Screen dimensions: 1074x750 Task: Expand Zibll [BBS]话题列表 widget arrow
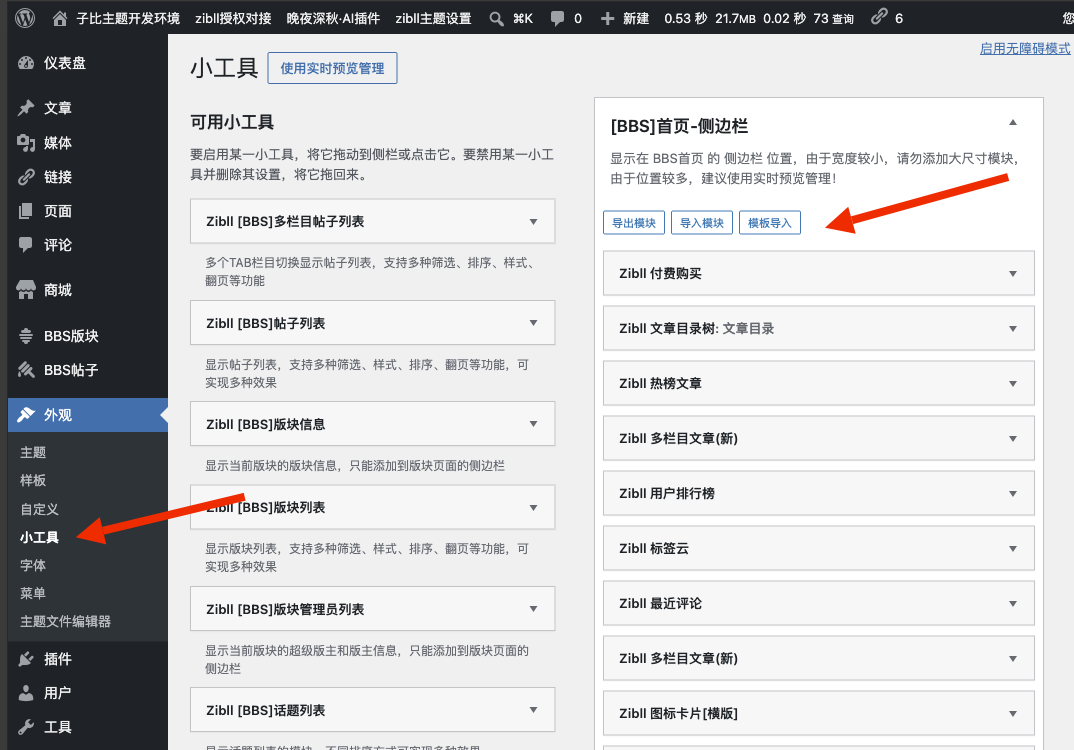(534, 710)
